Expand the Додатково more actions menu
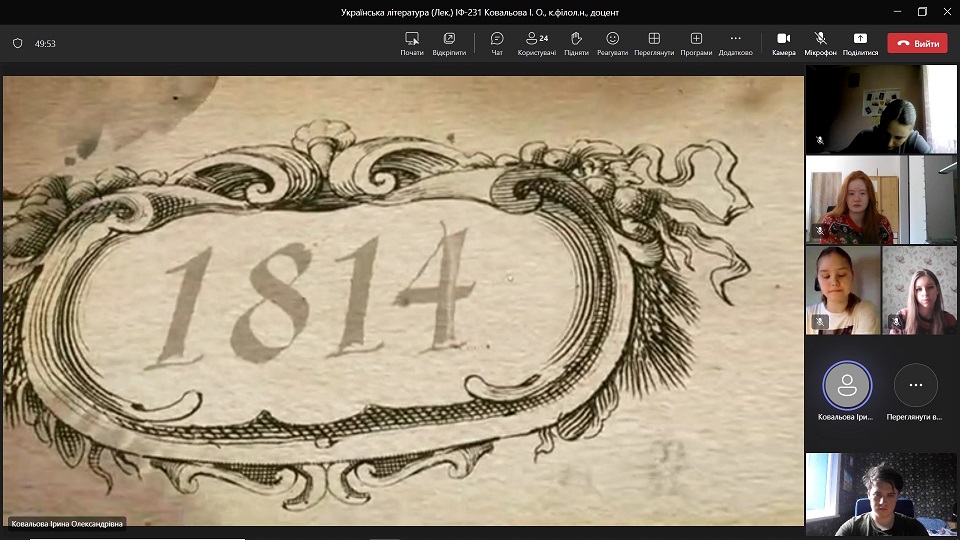This screenshot has width=960, height=540. click(x=735, y=39)
